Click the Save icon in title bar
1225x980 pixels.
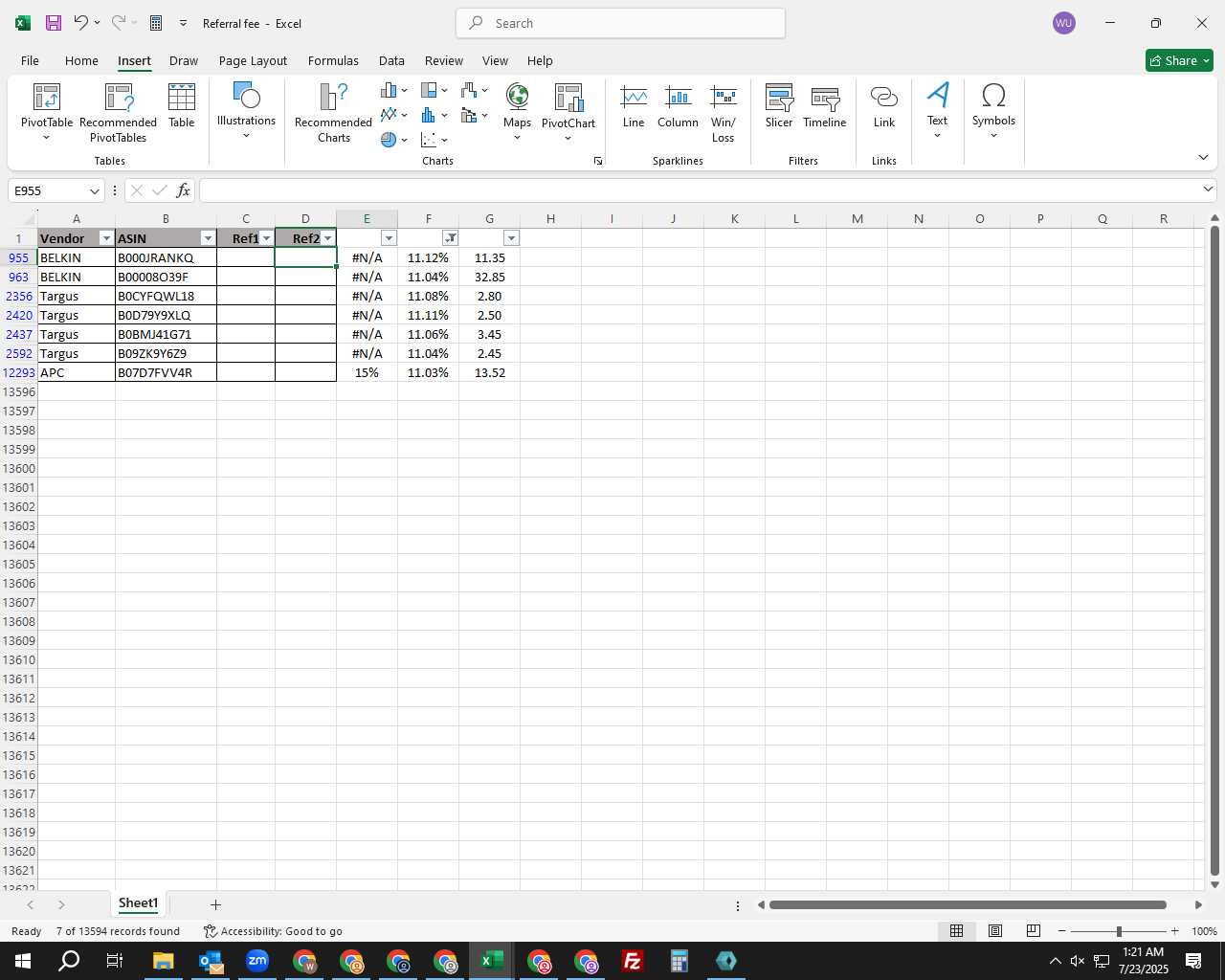coord(54,23)
